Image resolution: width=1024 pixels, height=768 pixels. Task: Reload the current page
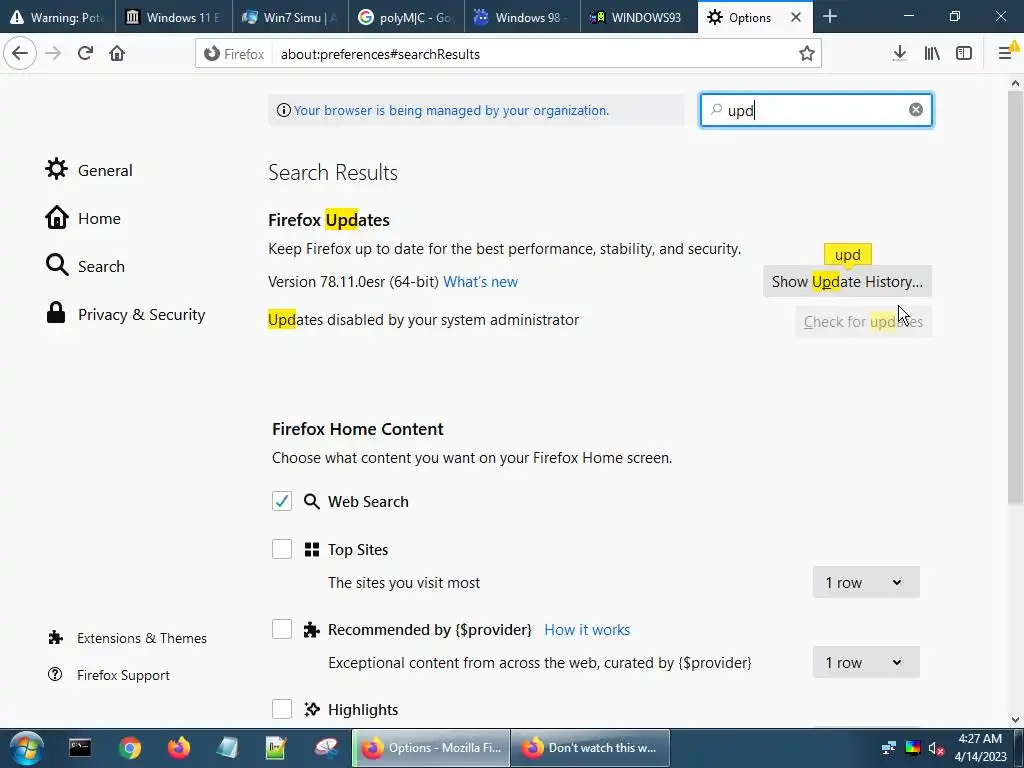point(85,54)
